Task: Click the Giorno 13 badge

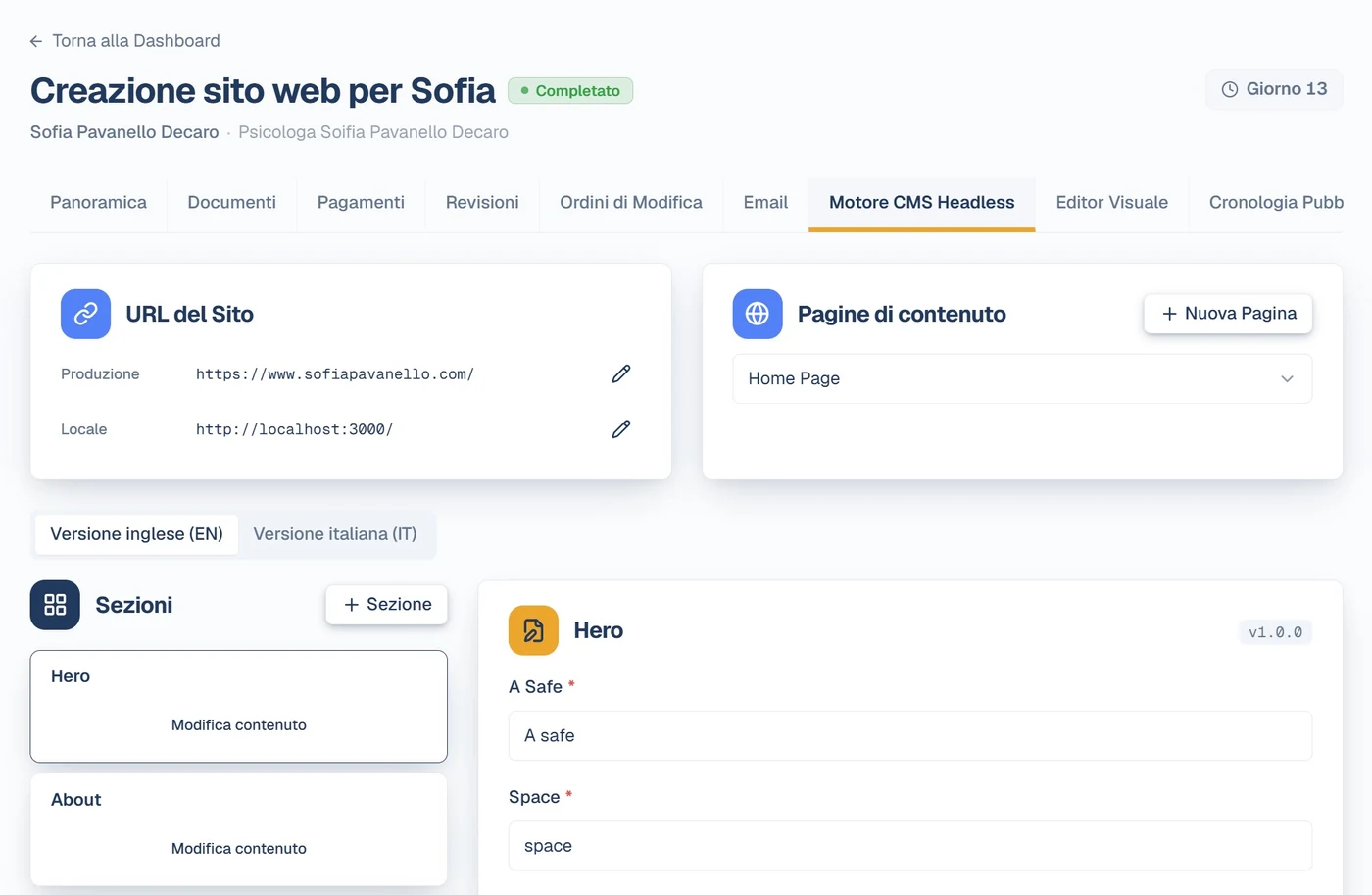Action: point(1274,89)
